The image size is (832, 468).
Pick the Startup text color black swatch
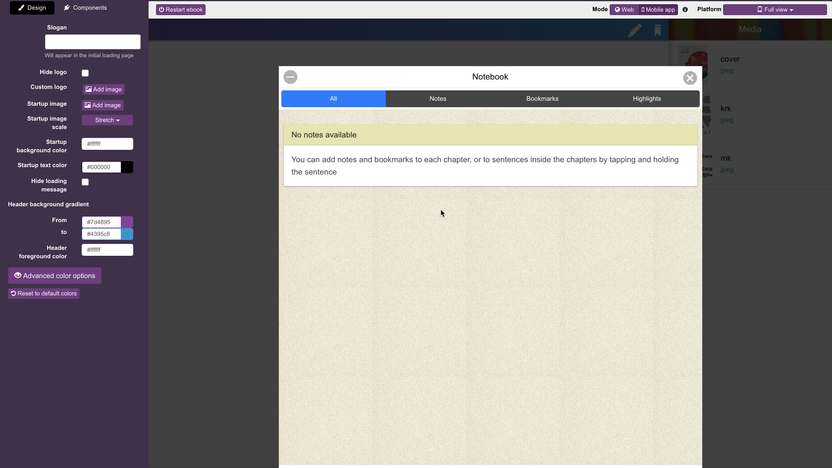127,167
